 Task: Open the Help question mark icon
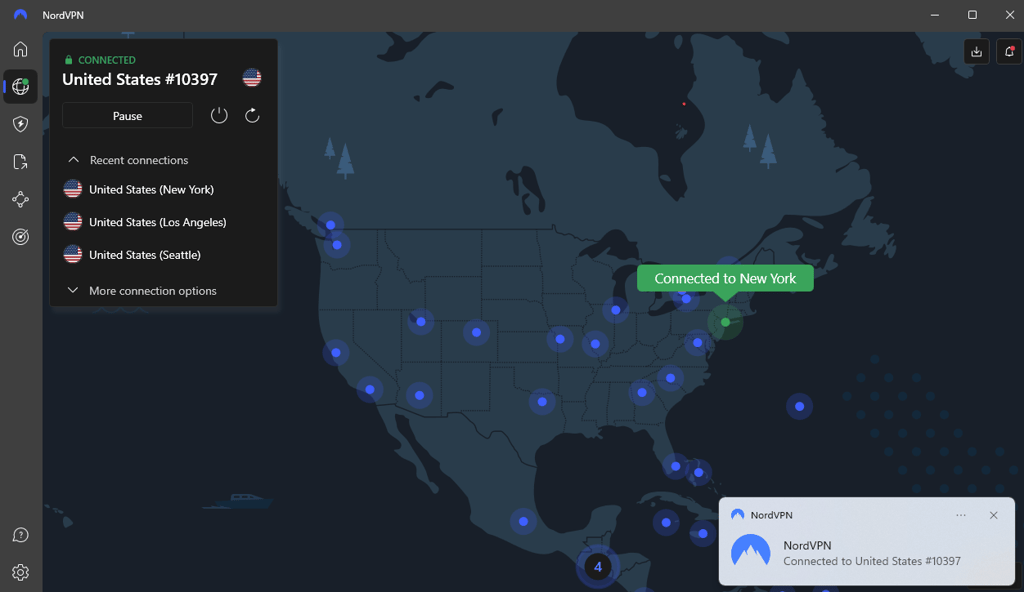(20, 535)
